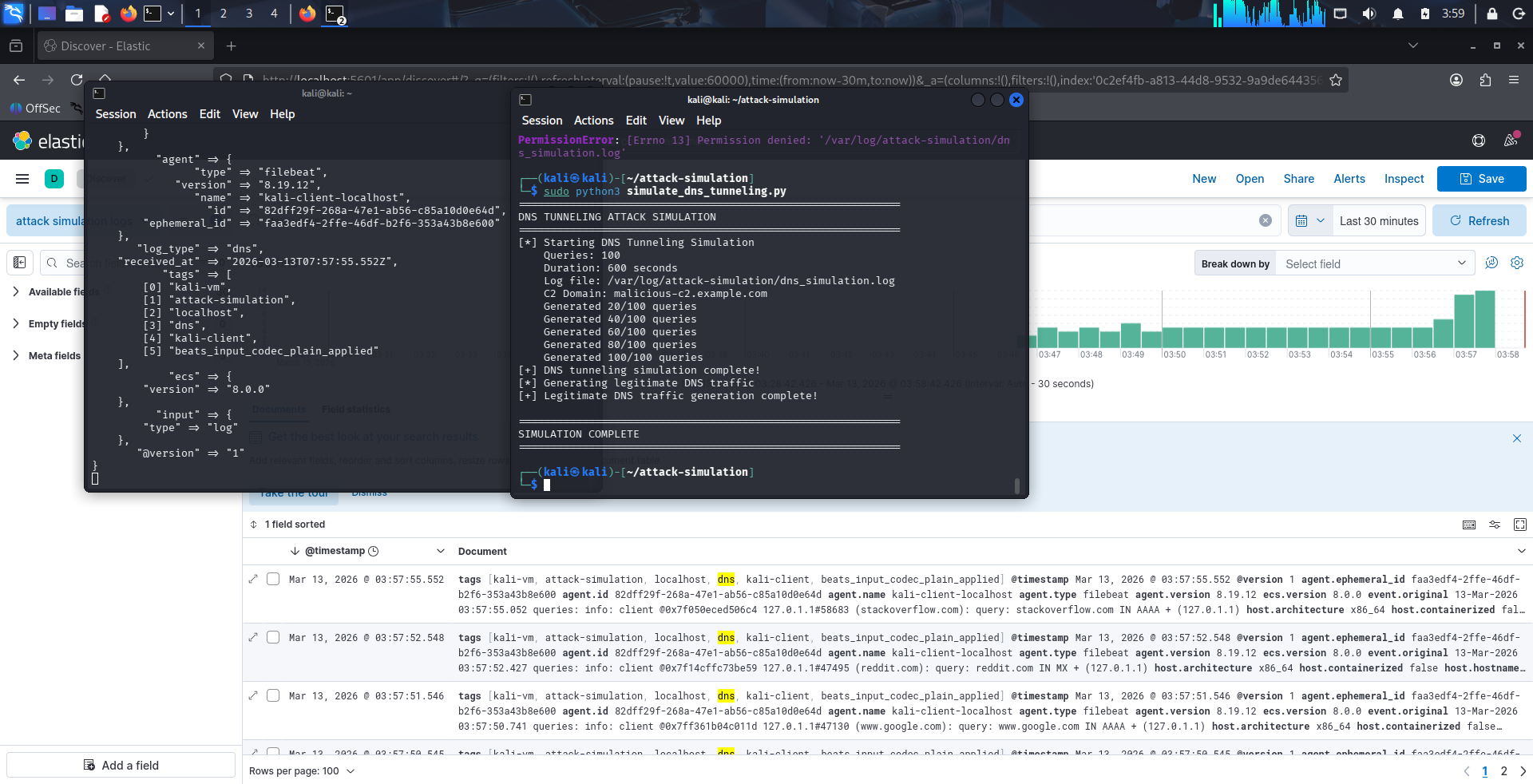Open the file manager panel icon

click(x=74, y=13)
